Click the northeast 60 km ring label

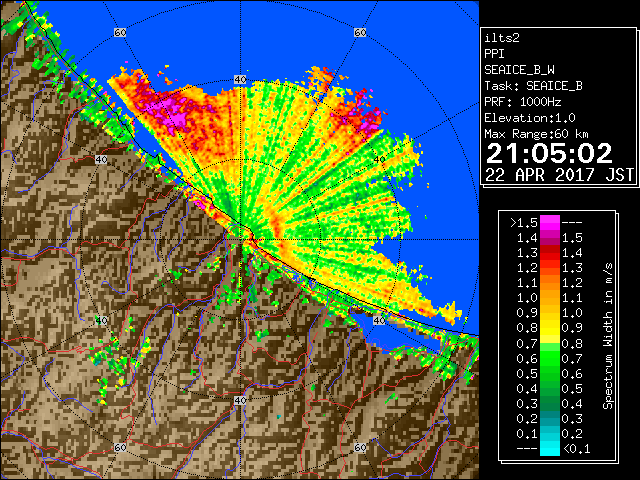(360, 32)
